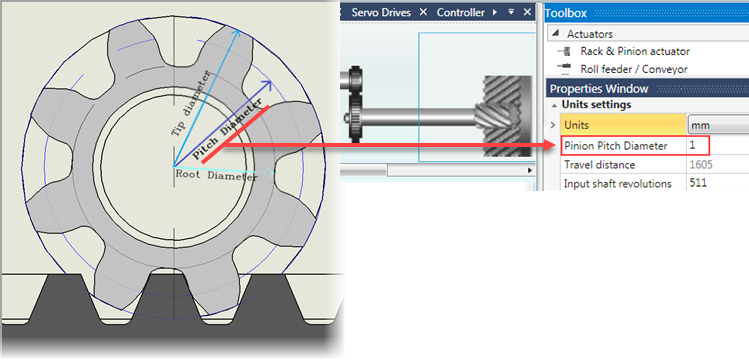Open the tab list dropdown arrow
Viewport: 749px width, 360px height.
tap(511, 12)
